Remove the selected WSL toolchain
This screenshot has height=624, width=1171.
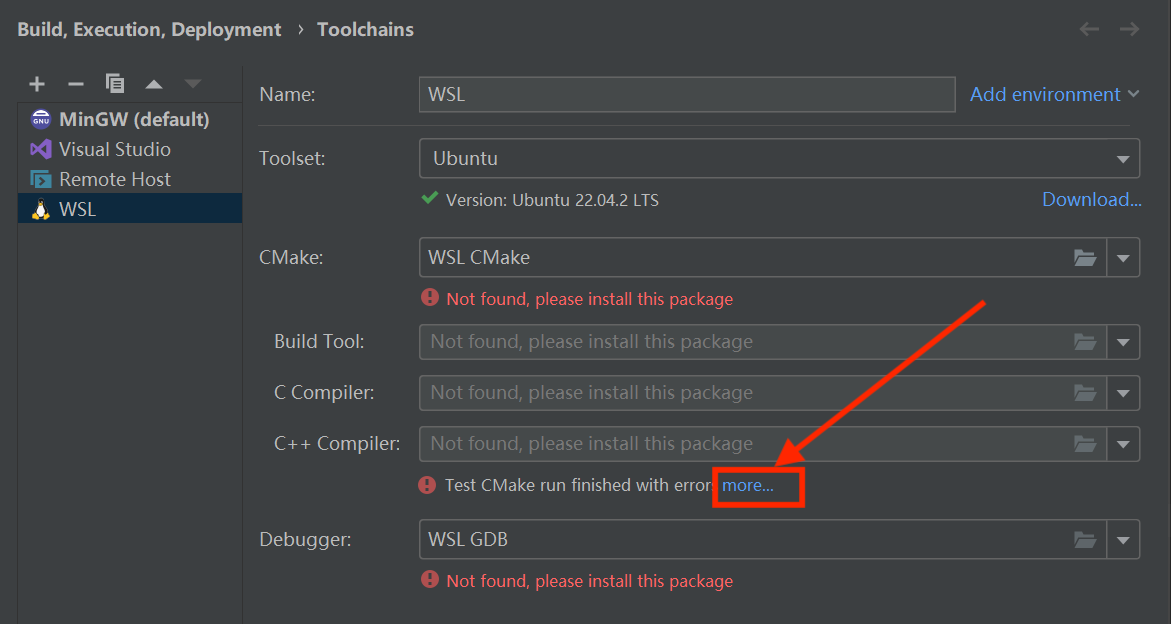(75, 84)
